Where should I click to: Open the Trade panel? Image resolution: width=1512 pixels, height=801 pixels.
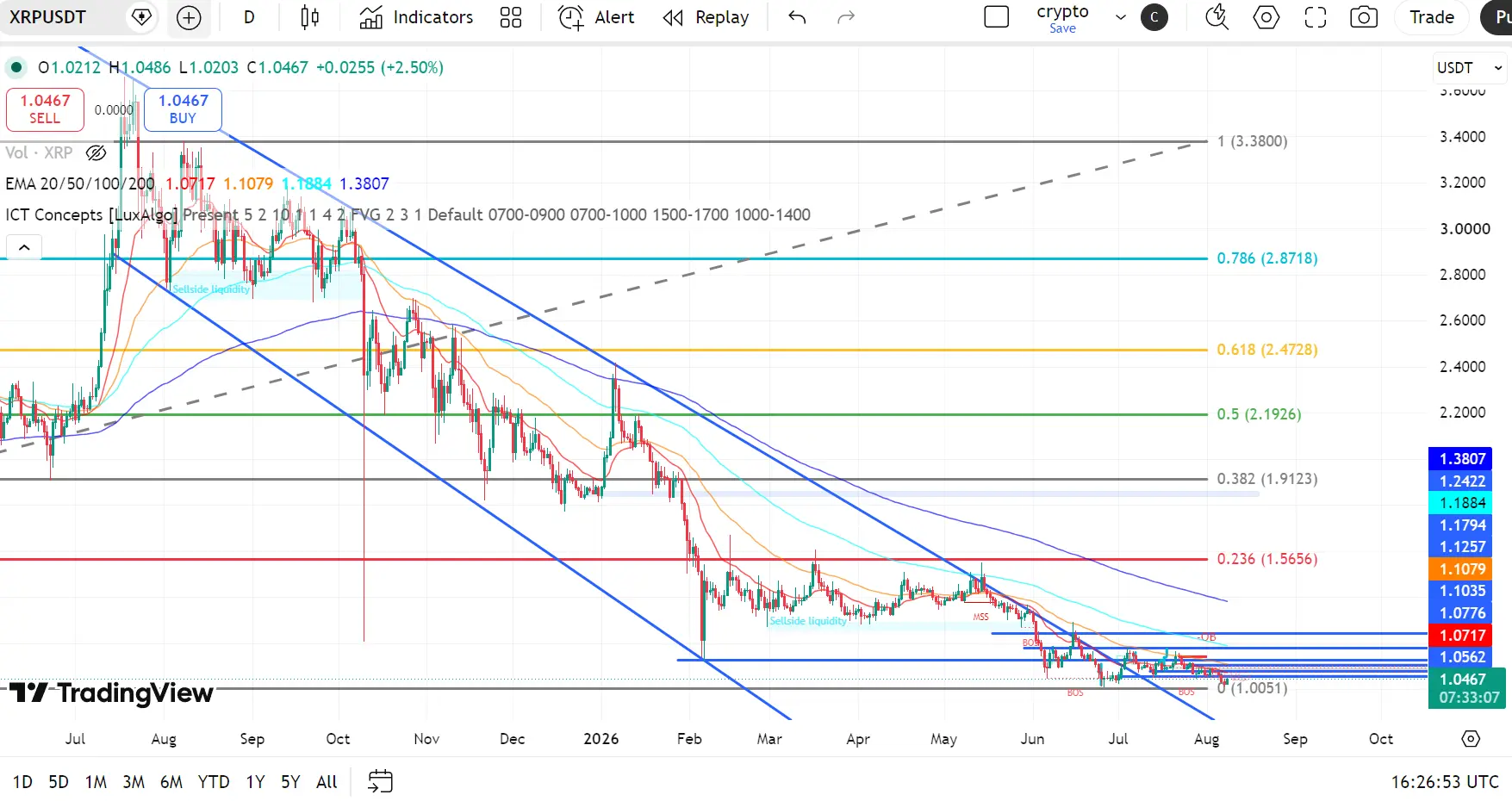pyautogui.click(x=1432, y=17)
